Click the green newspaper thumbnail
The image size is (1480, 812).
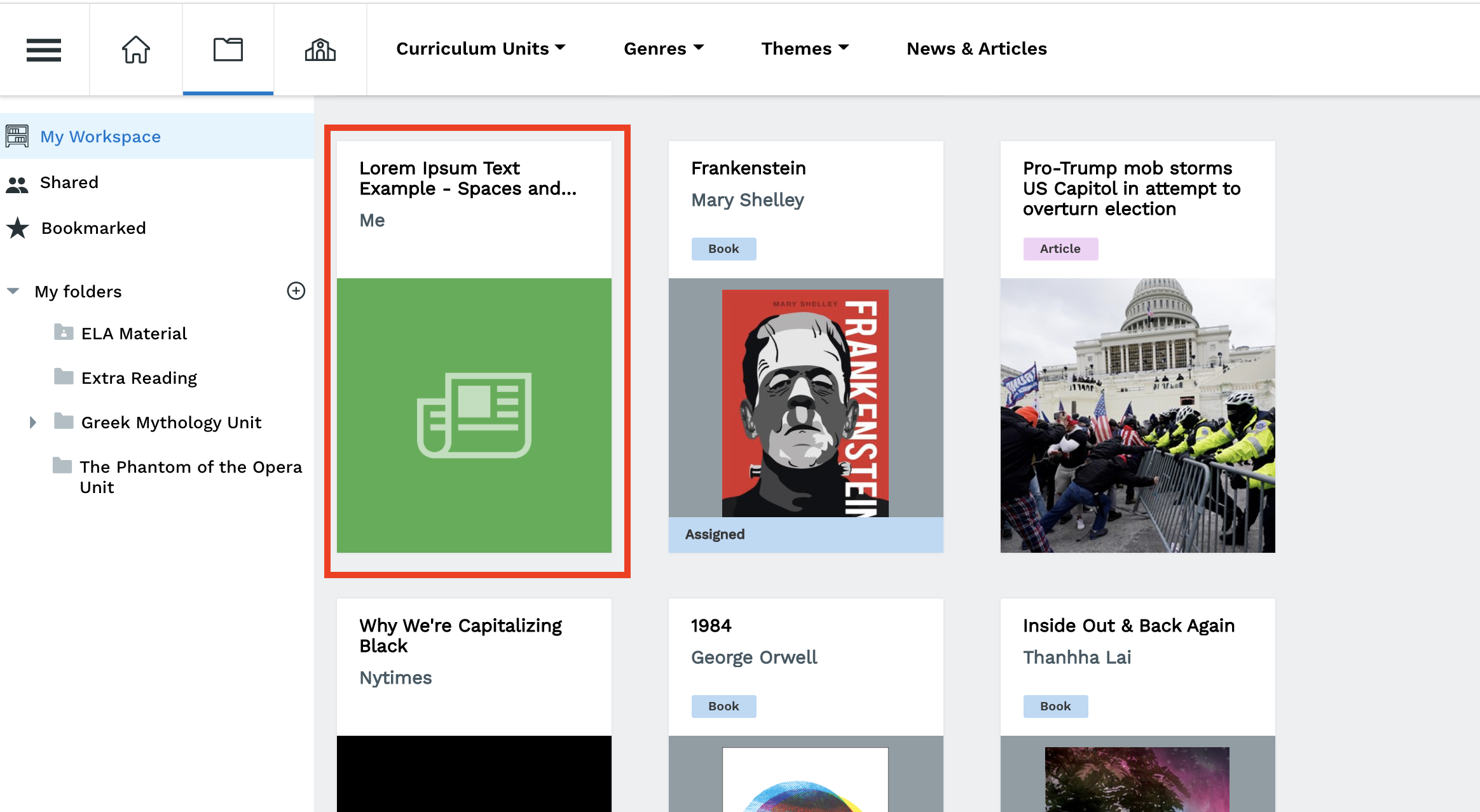point(474,416)
